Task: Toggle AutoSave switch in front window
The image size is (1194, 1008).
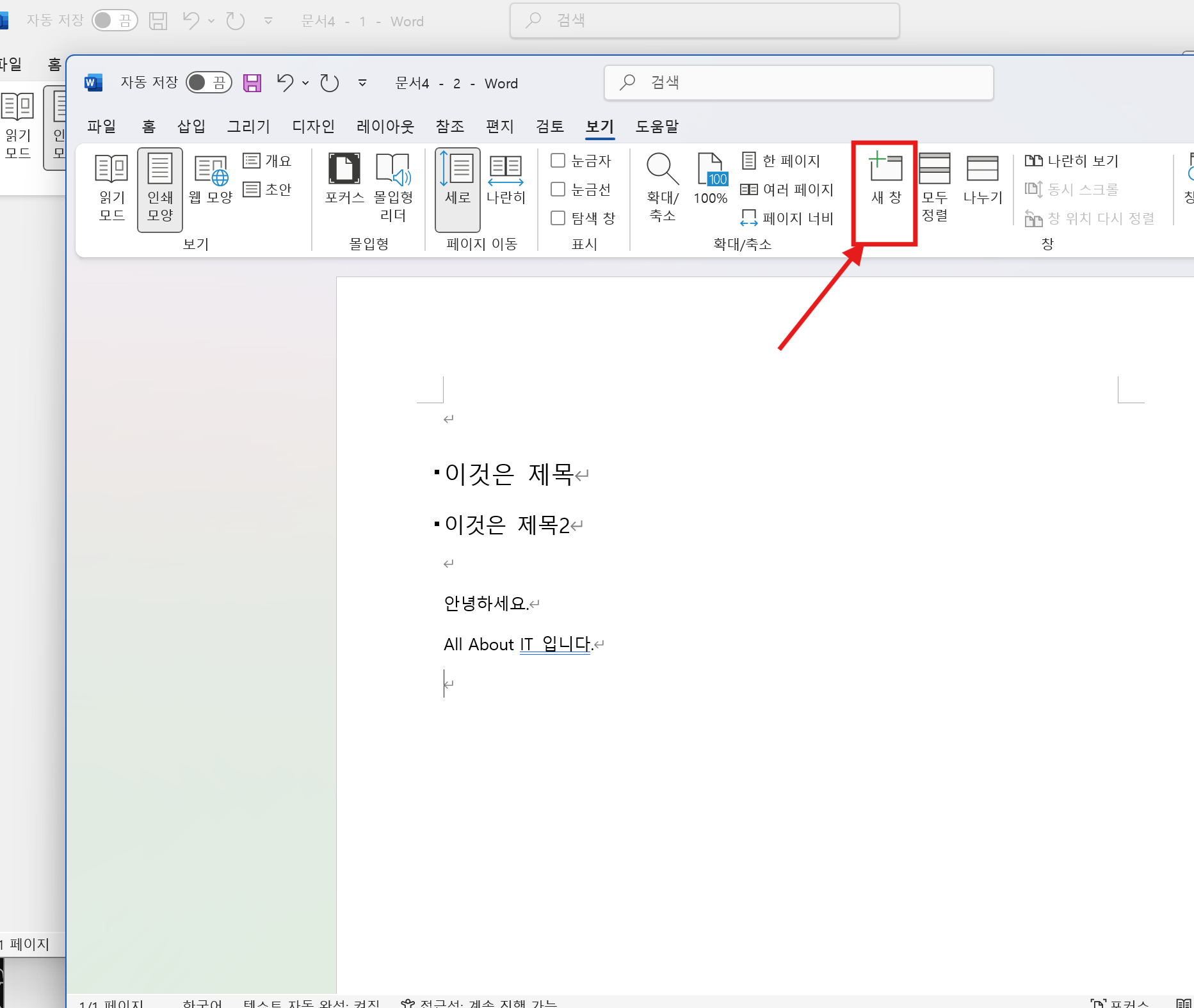Action: pos(209,83)
